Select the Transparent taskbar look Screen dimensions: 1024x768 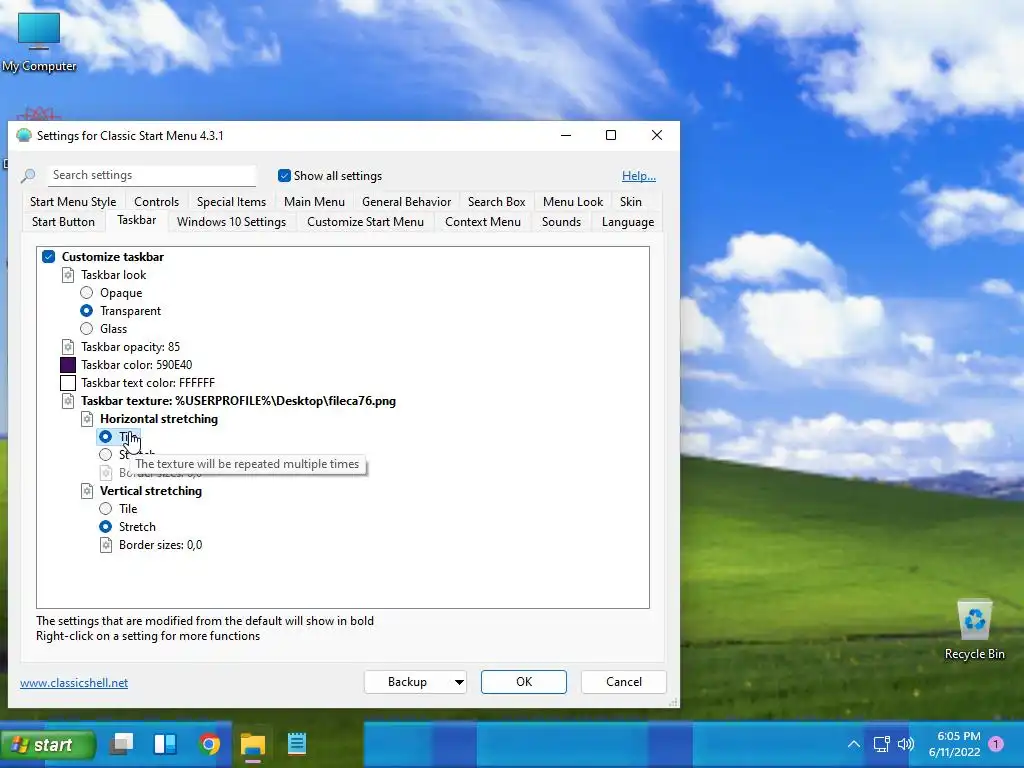(86, 311)
